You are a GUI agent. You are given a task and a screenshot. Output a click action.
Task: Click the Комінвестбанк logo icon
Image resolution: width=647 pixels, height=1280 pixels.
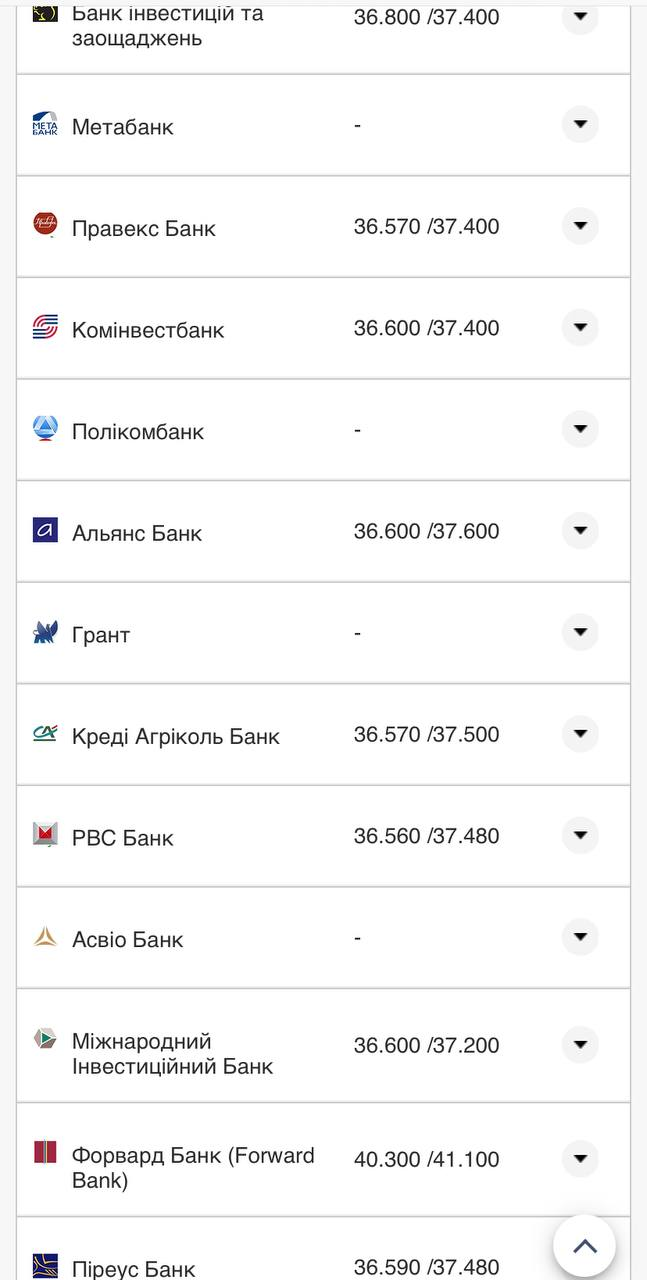[45, 327]
